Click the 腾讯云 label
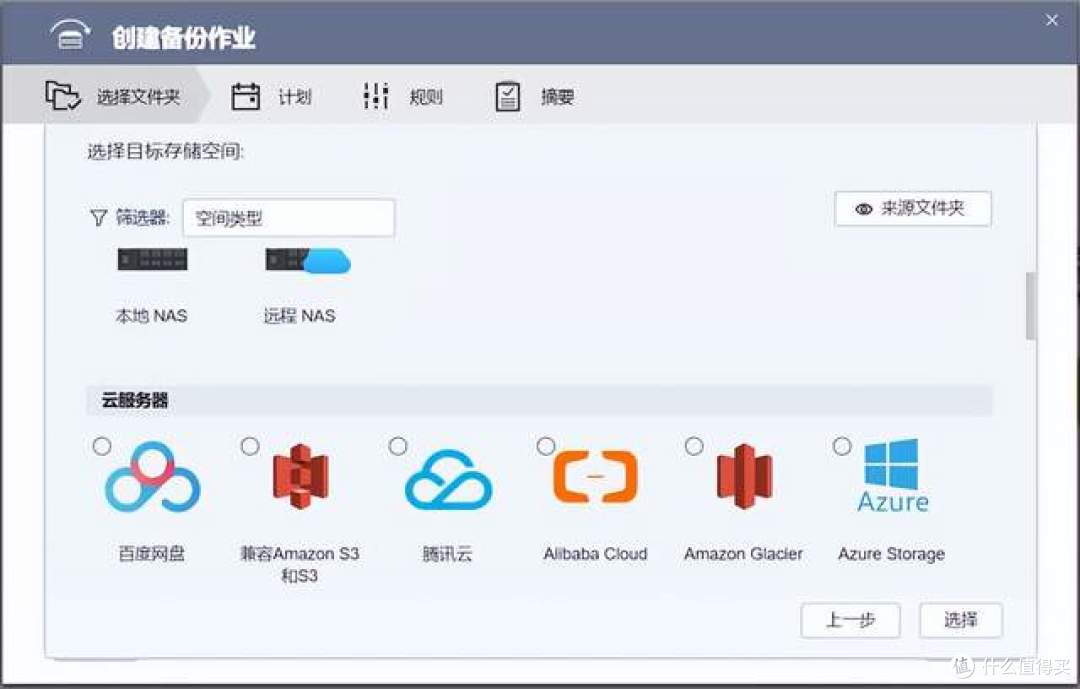The width and height of the screenshot is (1080, 689). tap(448, 554)
